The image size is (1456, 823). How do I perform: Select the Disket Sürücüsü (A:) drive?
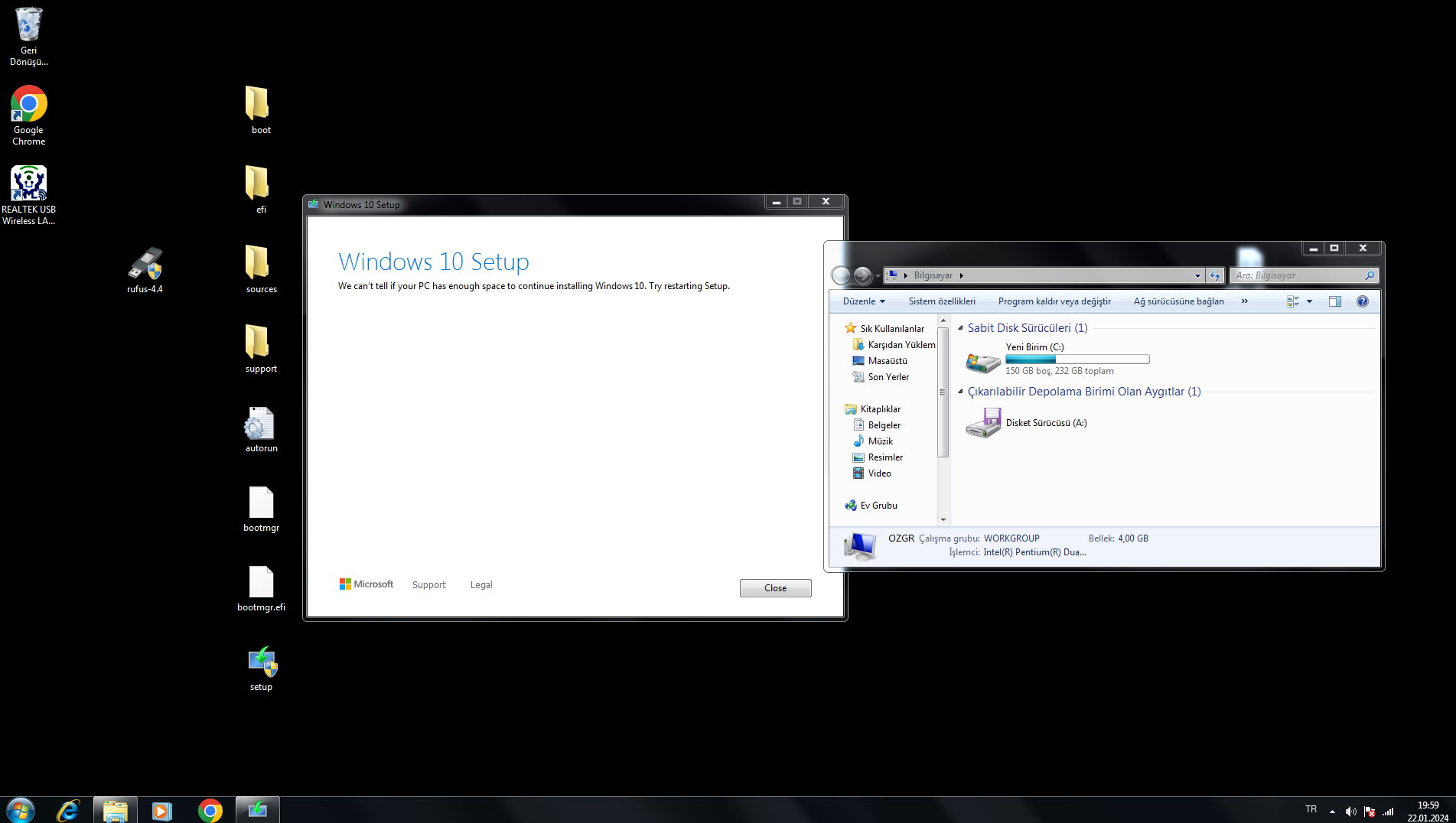[x=1026, y=422]
